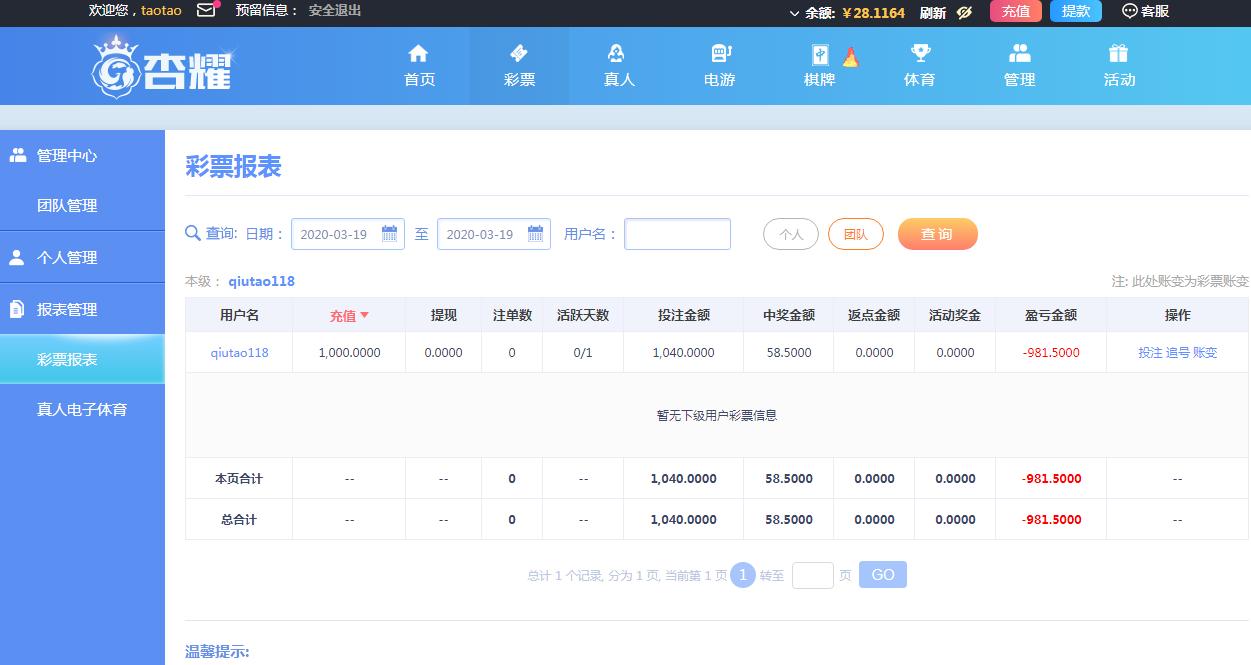Open the 活动 gift promotions icon
1251x665 pixels.
1119,54
